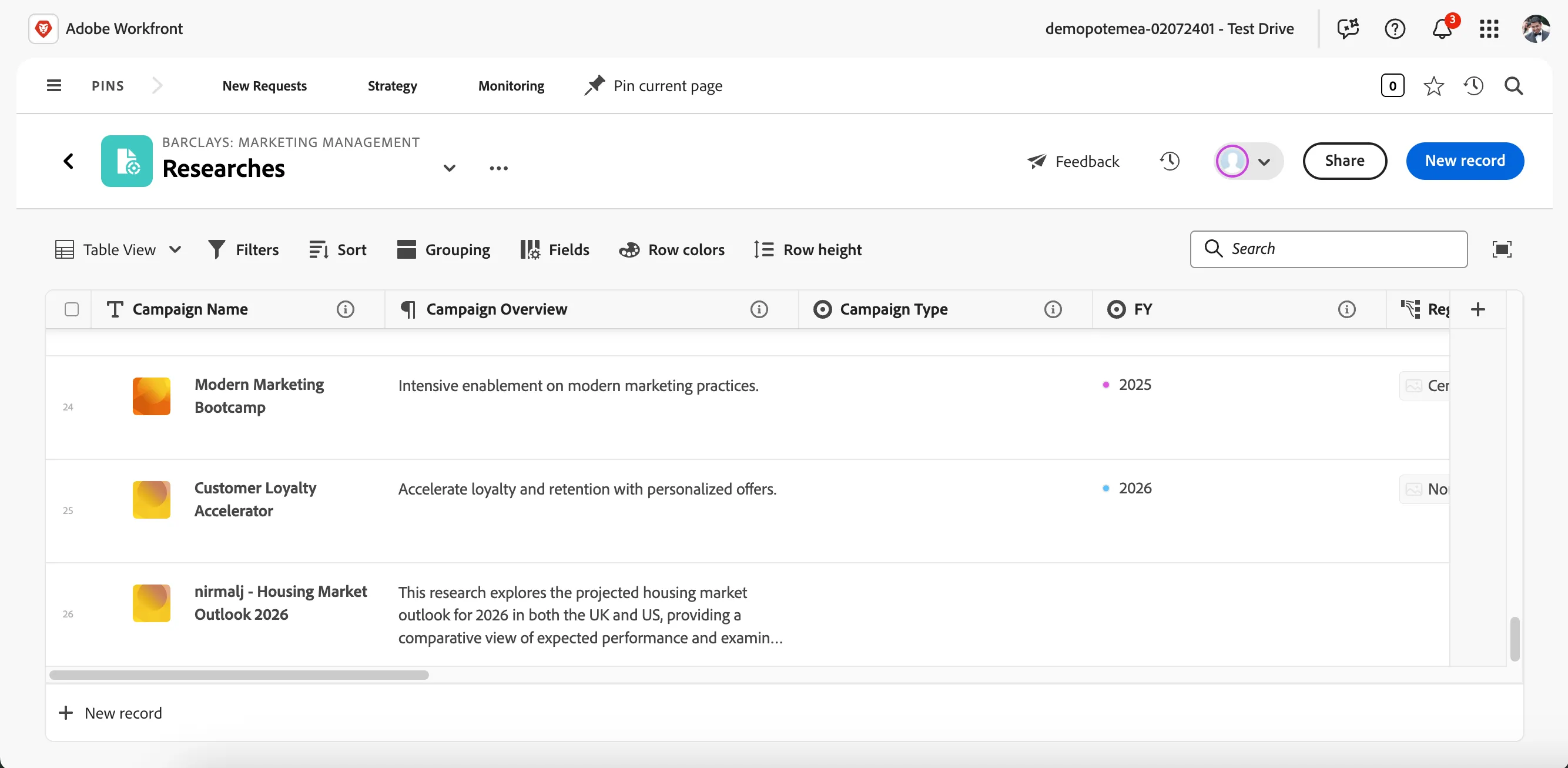This screenshot has height=768, width=1568.
Task: Click the user profile avatar
Action: [x=1536, y=29]
